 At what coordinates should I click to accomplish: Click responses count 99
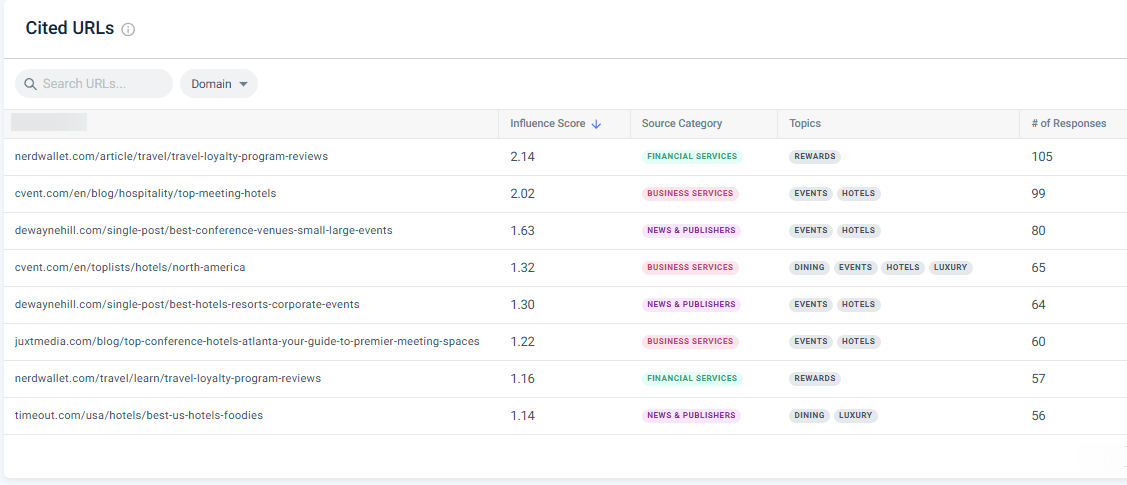[x=1039, y=194]
